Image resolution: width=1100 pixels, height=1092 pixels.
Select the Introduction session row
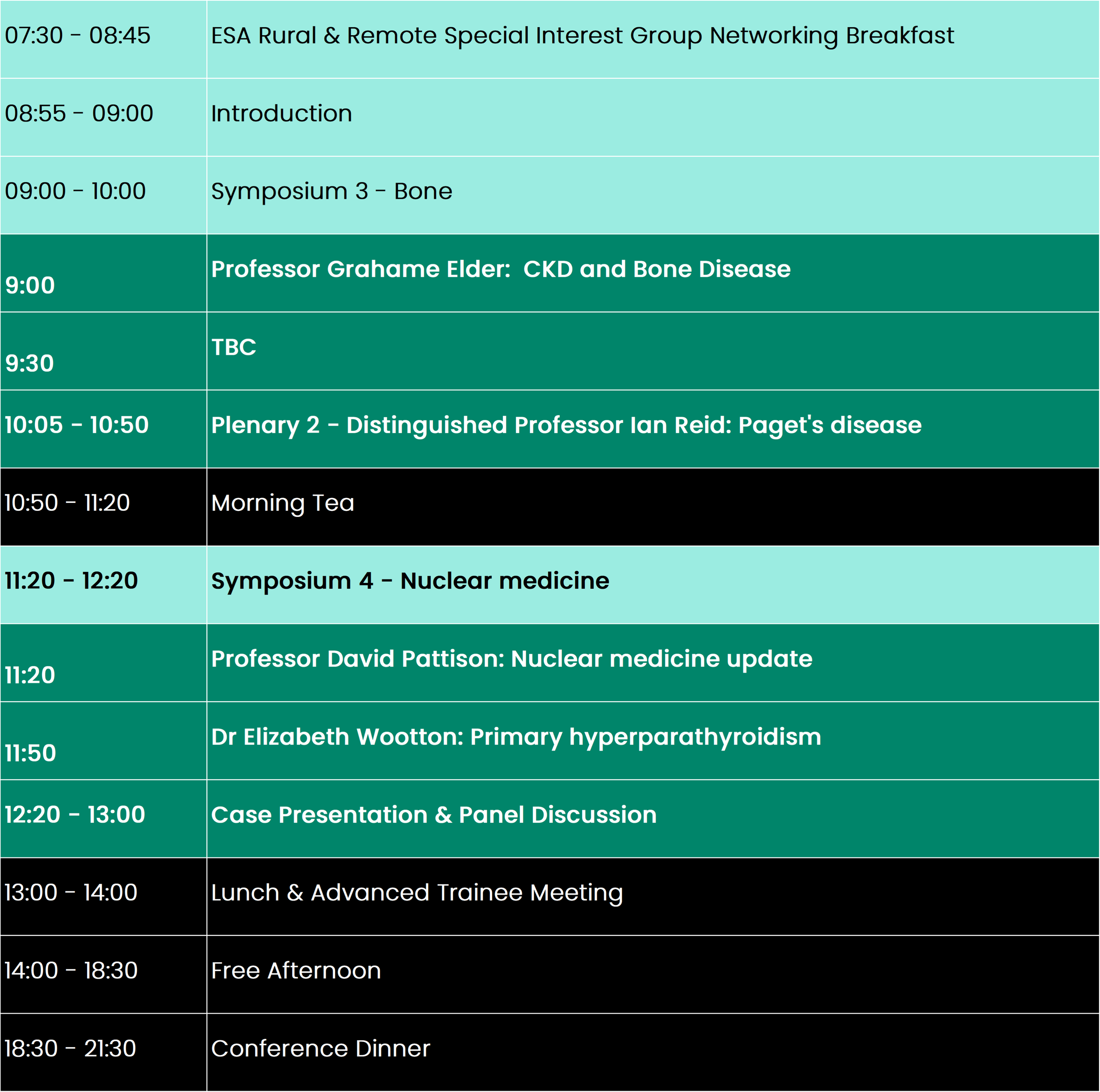pos(282,114)
